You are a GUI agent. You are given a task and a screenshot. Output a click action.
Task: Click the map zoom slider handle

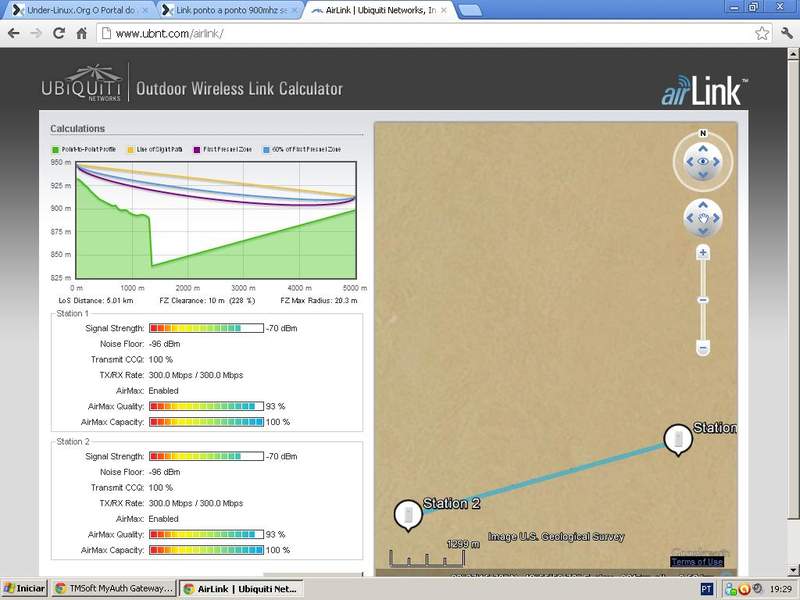[x=703, y=300]
